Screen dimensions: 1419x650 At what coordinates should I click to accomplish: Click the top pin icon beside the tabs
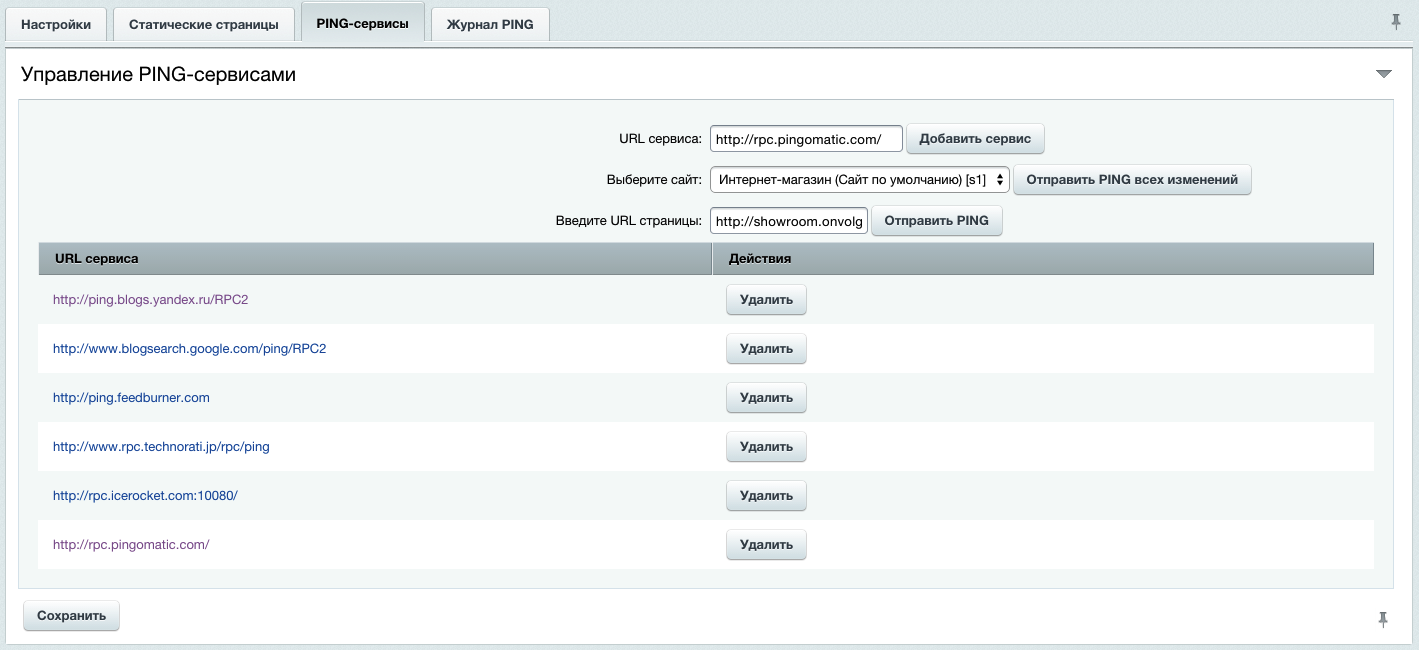coord(1396,22)
